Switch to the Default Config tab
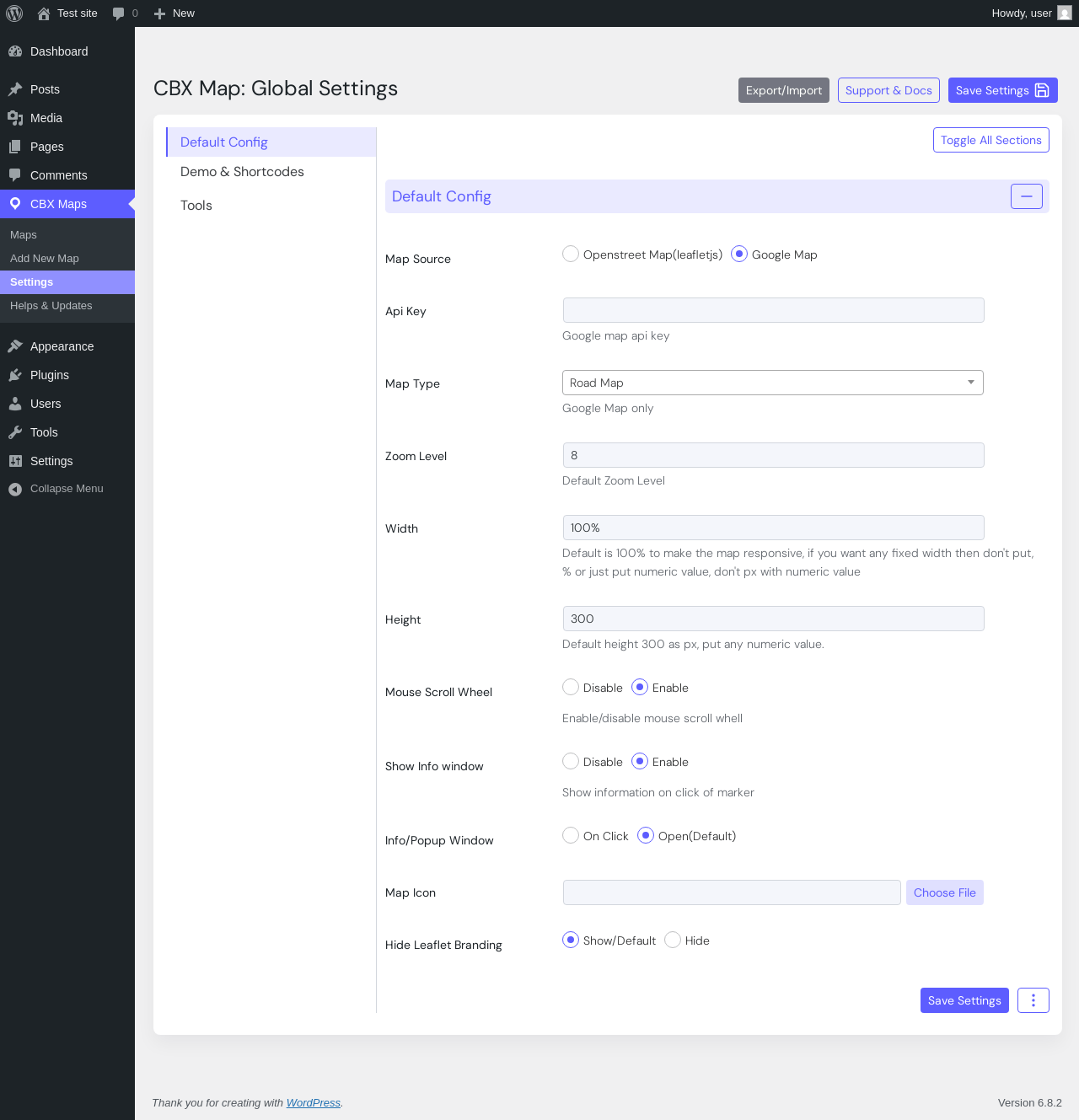 tap(271, 142)
